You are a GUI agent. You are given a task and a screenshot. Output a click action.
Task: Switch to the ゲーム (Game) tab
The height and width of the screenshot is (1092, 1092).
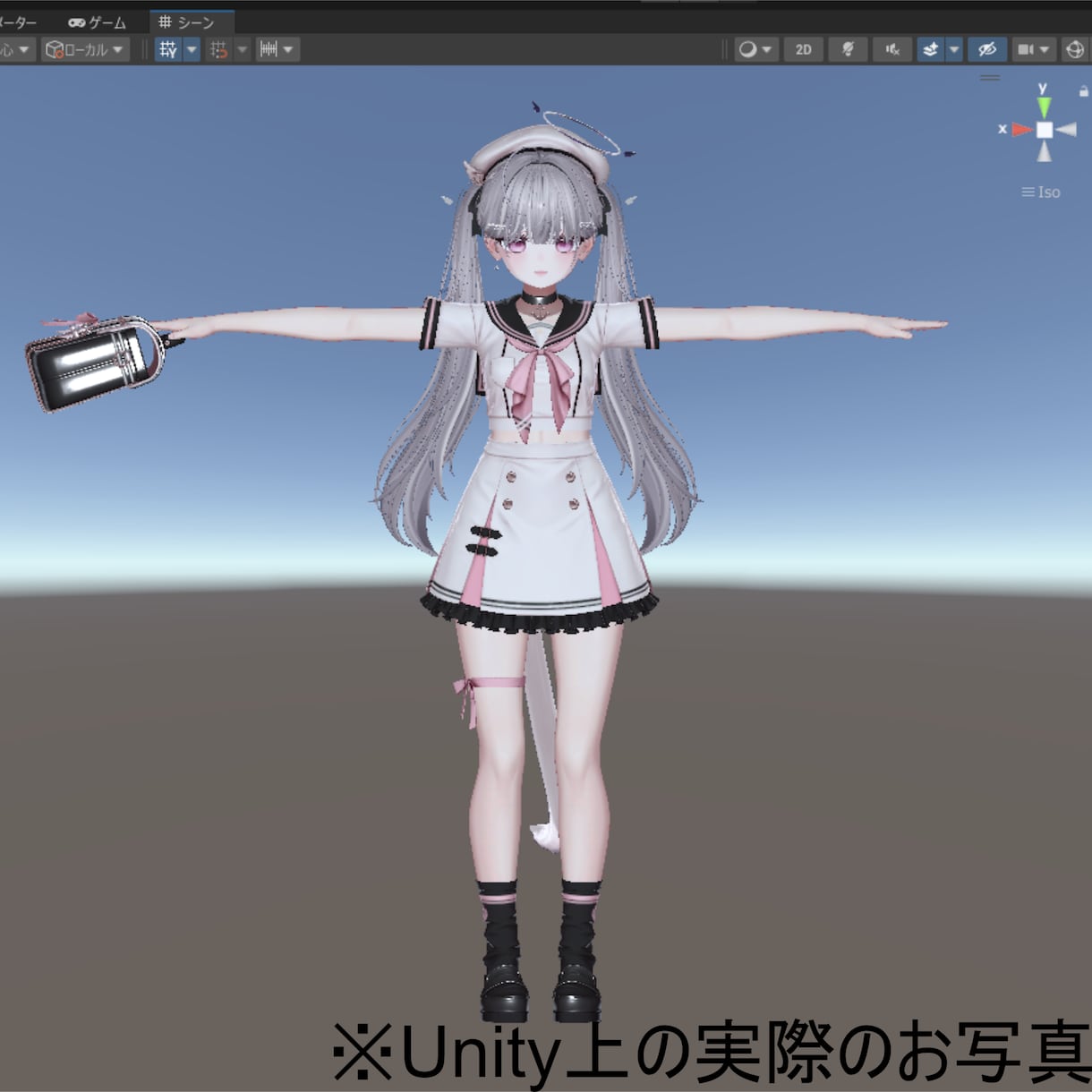98,22
